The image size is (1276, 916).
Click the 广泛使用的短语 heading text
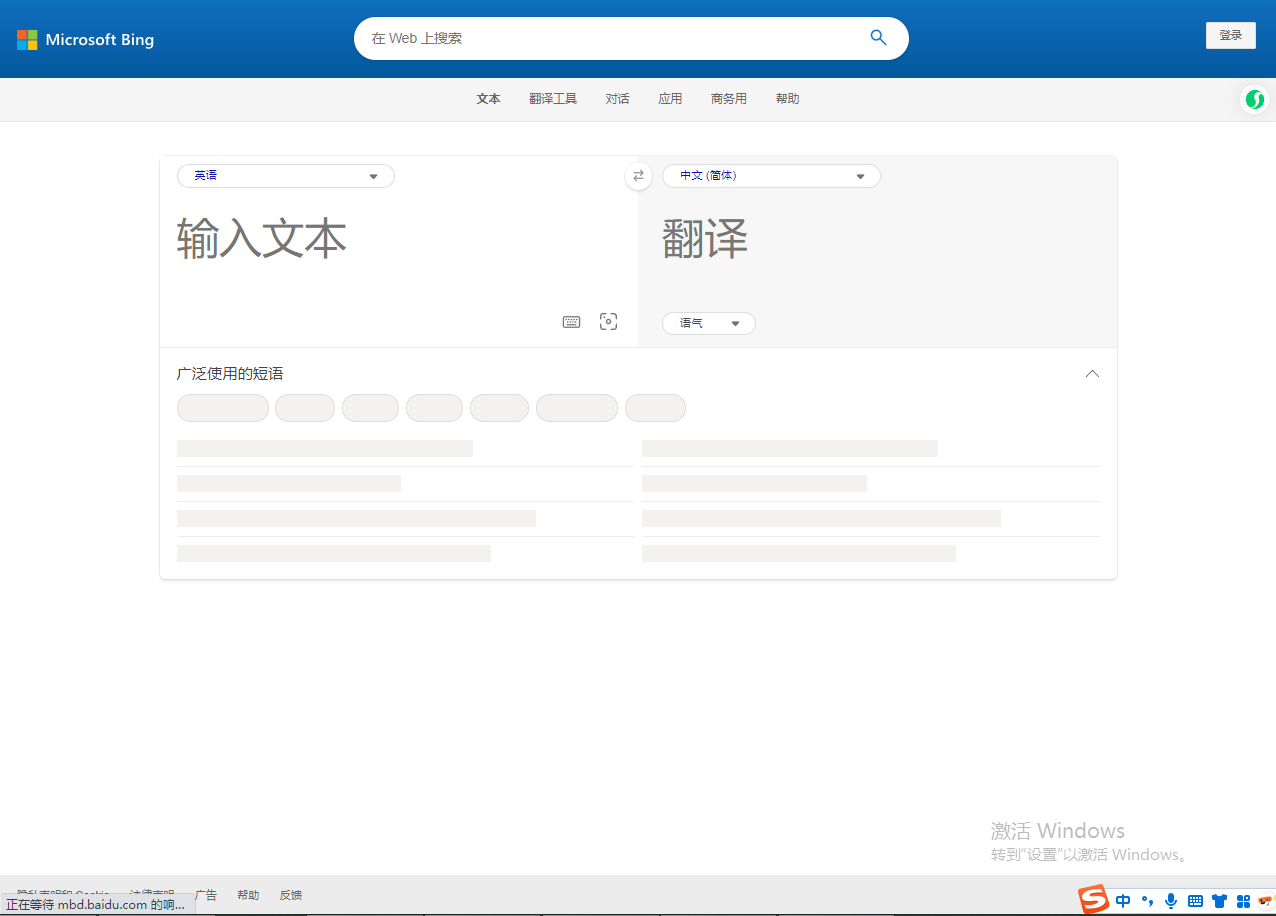pyautogui.click(x=230, y=374)
